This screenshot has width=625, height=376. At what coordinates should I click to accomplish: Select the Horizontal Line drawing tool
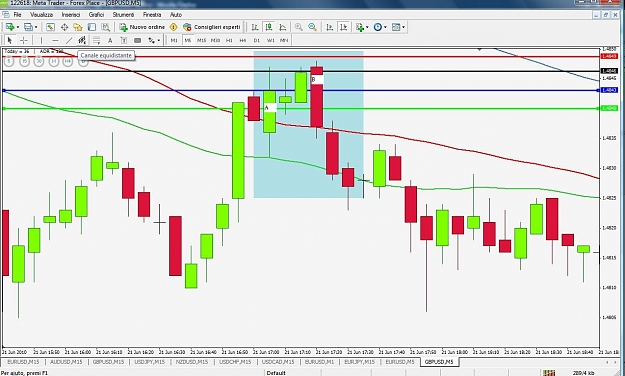click(55, 40)
